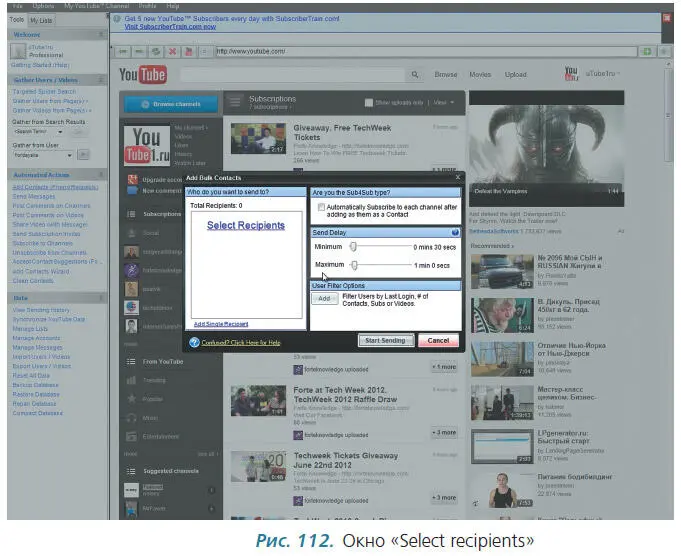Click the blue question mark help icon in dialog

pos(194,342)
